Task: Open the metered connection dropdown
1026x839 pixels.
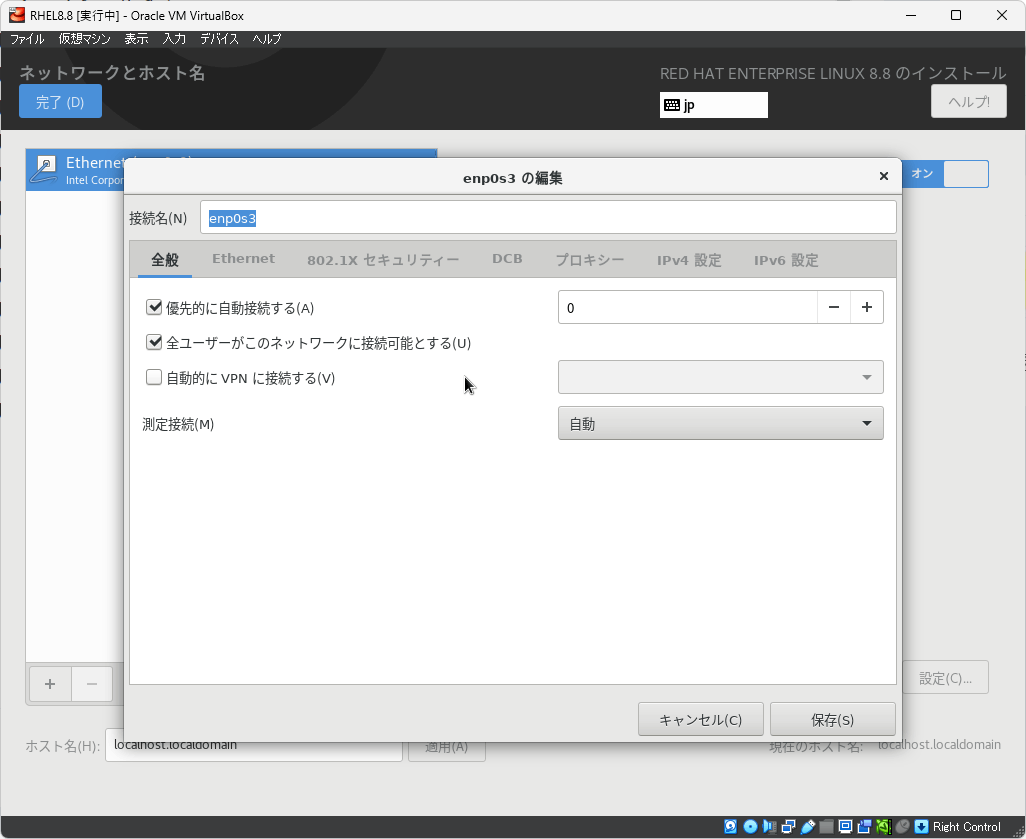Action: coord(720,423)
